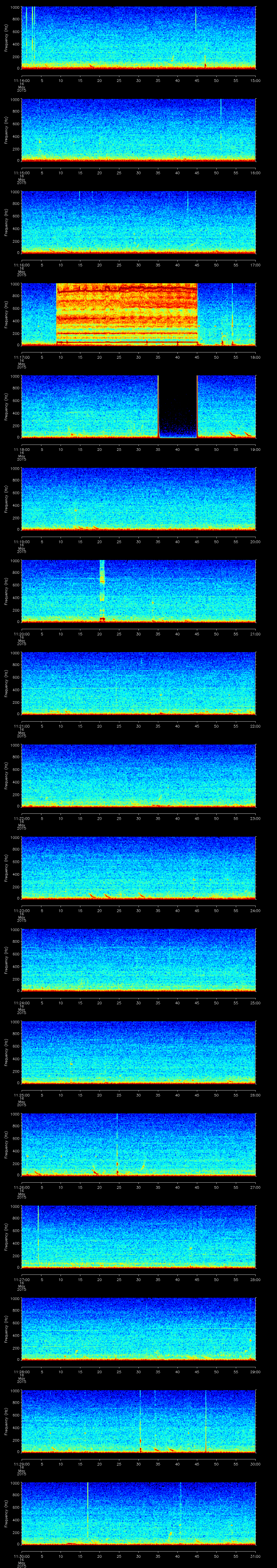Click the loud broadband noise block in the 11:17:00 spectrogram
The height and width of the screenshot is (1568, 277).
click(127, 314)
